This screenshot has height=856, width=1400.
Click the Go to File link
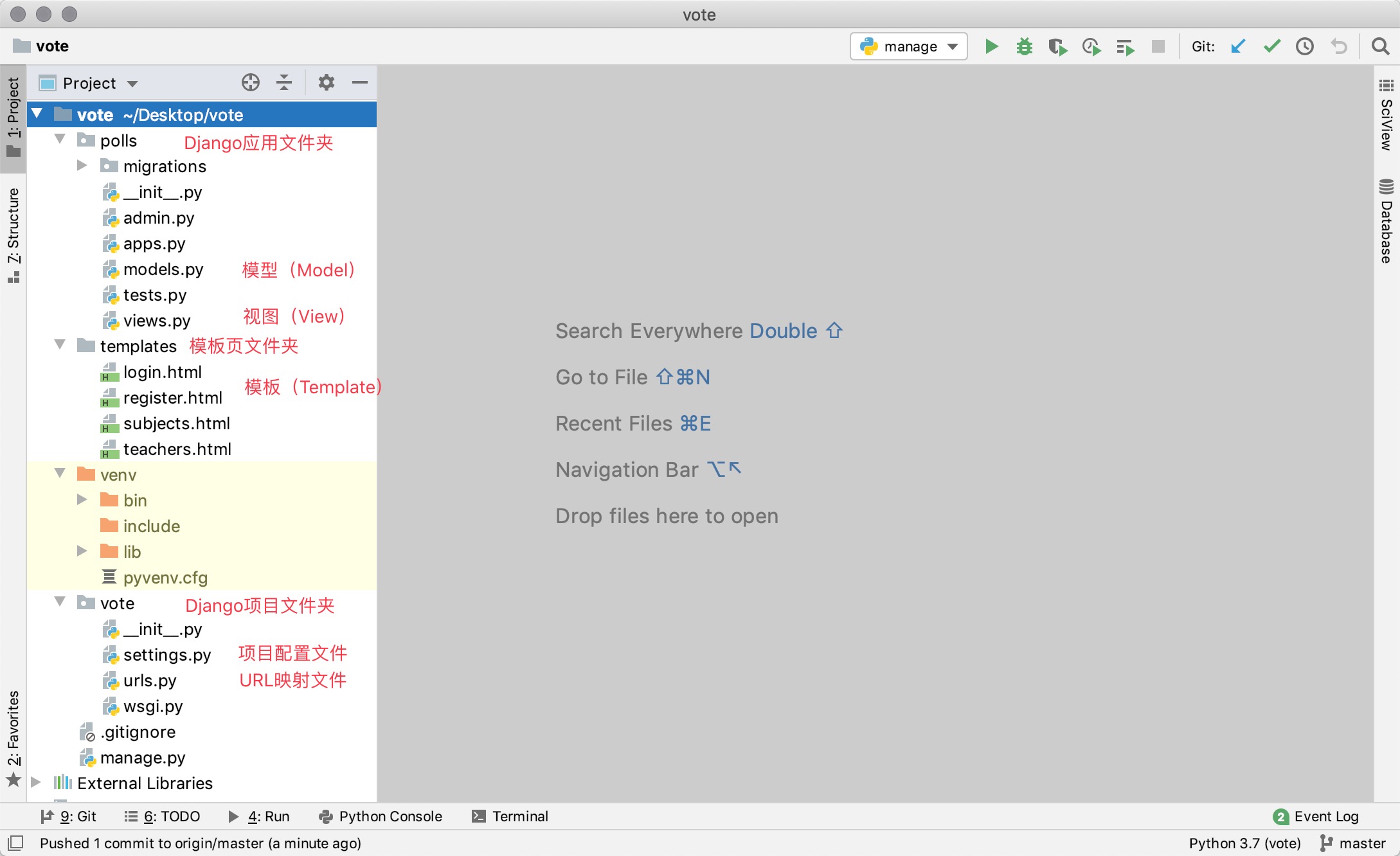click(x=602, y=377)
